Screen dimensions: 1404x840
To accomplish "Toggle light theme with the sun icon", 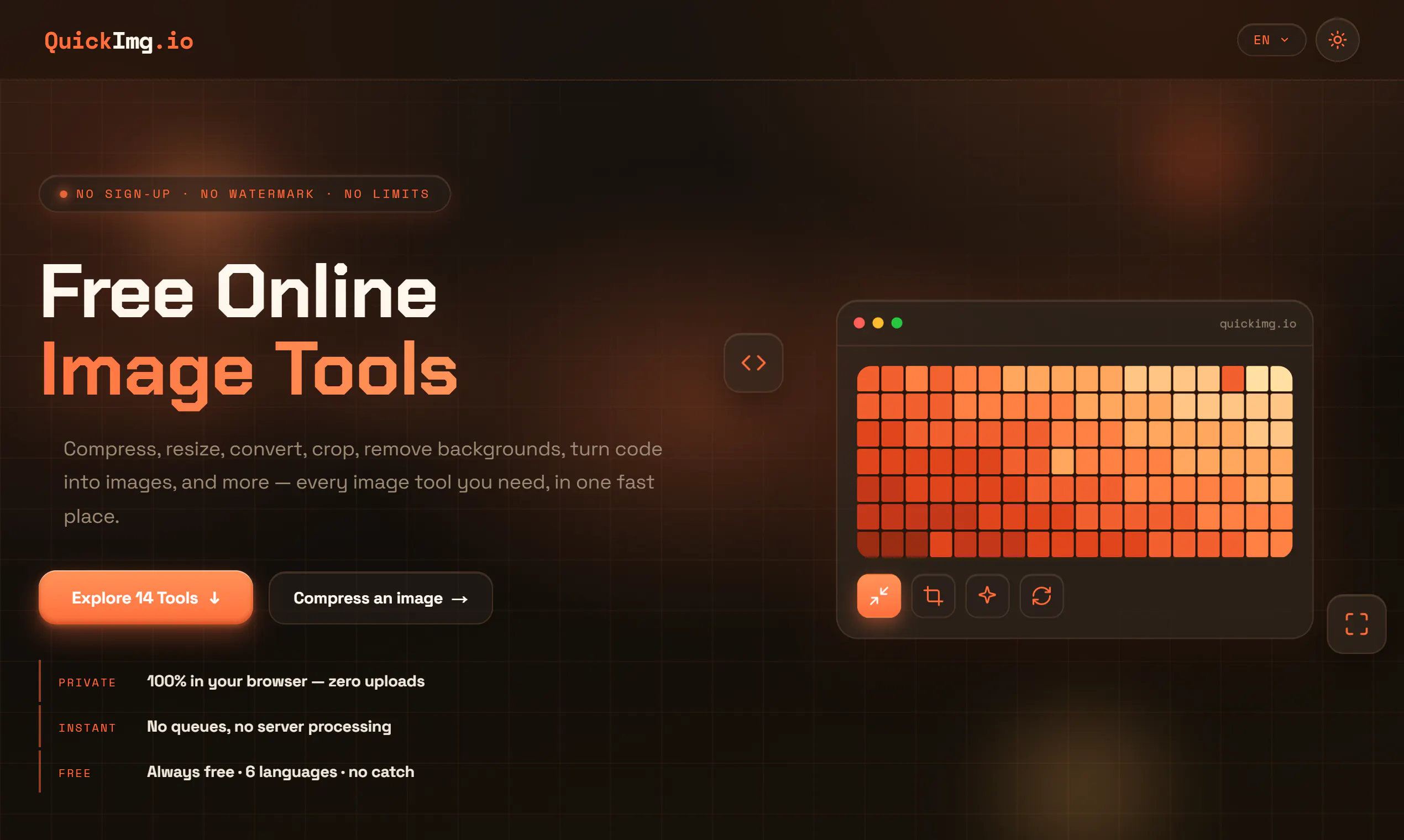I will (1337, 40).
